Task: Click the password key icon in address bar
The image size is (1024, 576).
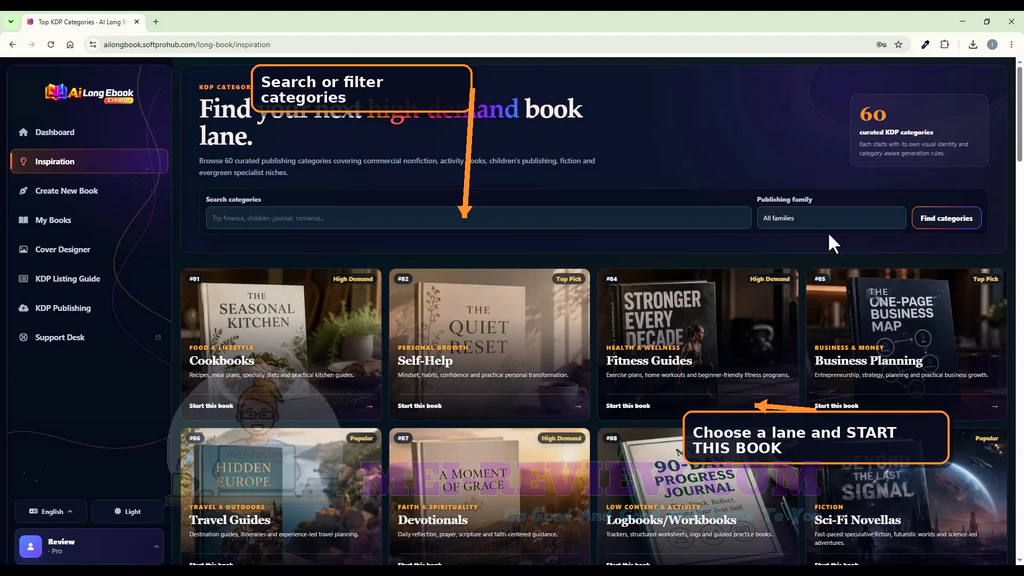Action: point(881,44)
